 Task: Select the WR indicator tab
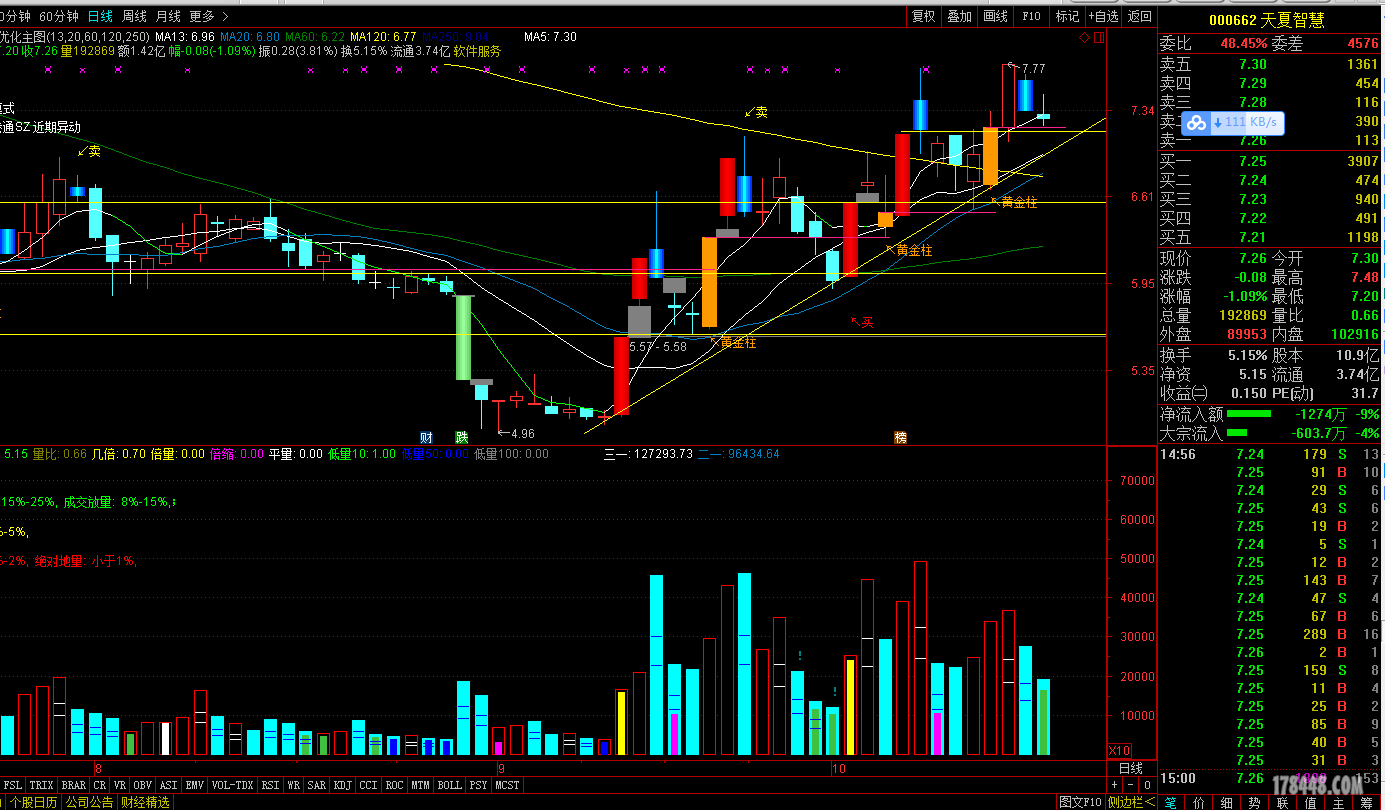294,786
